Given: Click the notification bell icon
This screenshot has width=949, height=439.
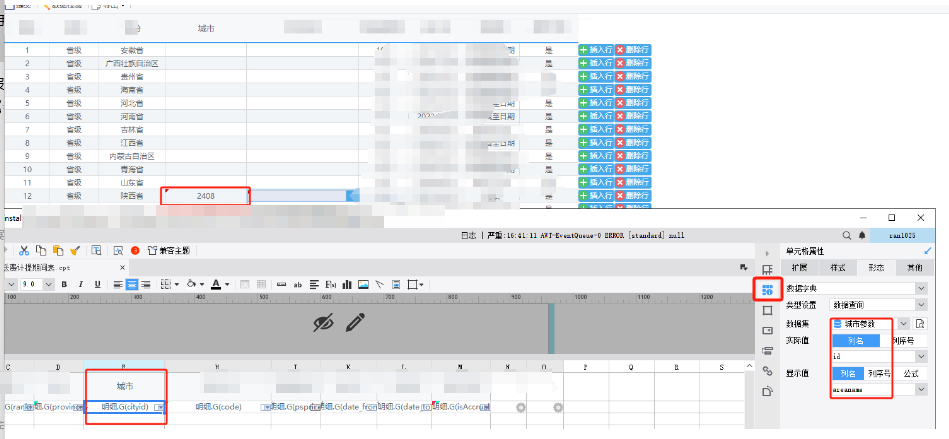Looking at the screenshot, I should coord(862,235).
